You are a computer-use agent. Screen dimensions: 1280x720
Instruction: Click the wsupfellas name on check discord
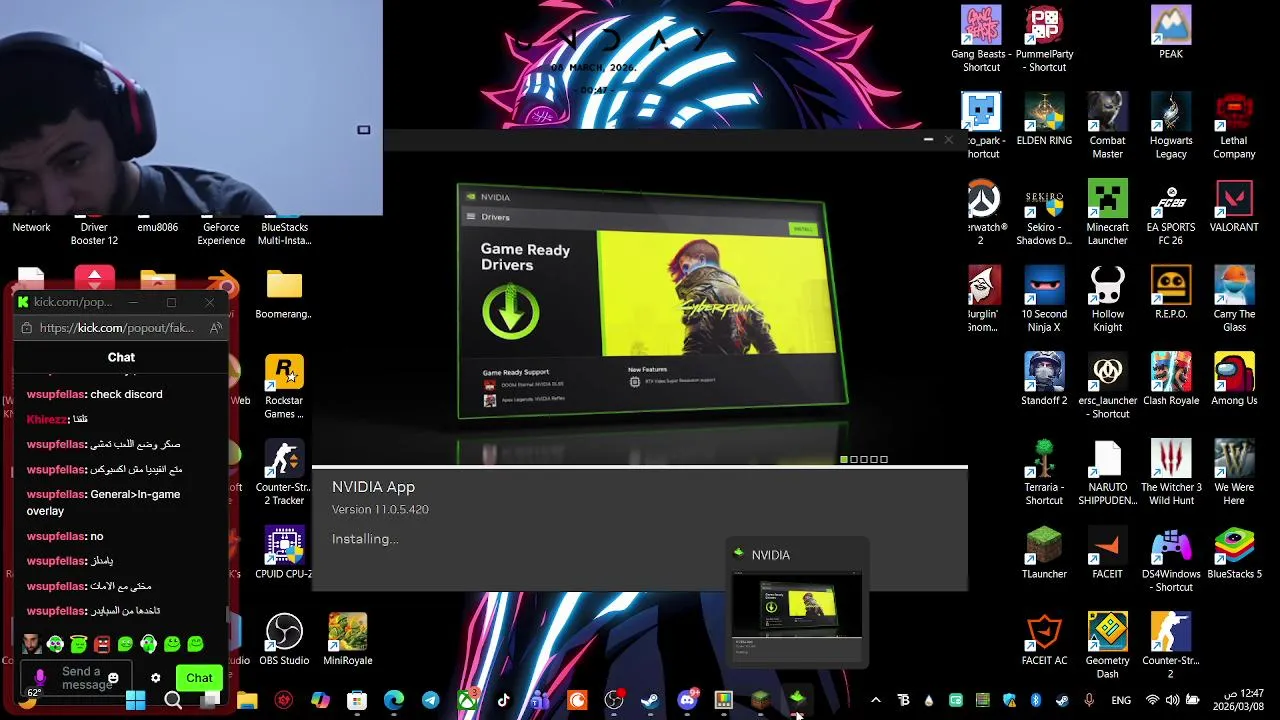(x=56, y=394)
